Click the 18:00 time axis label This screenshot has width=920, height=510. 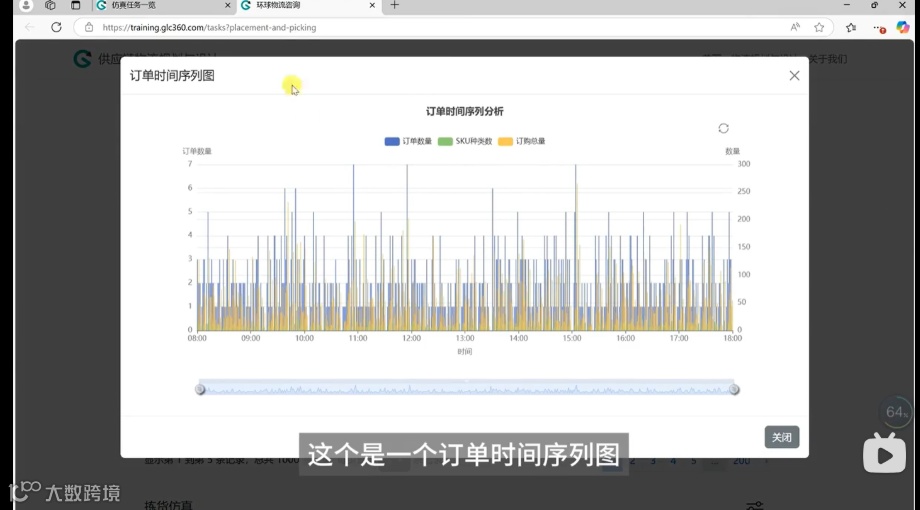[x=733, y=339]
